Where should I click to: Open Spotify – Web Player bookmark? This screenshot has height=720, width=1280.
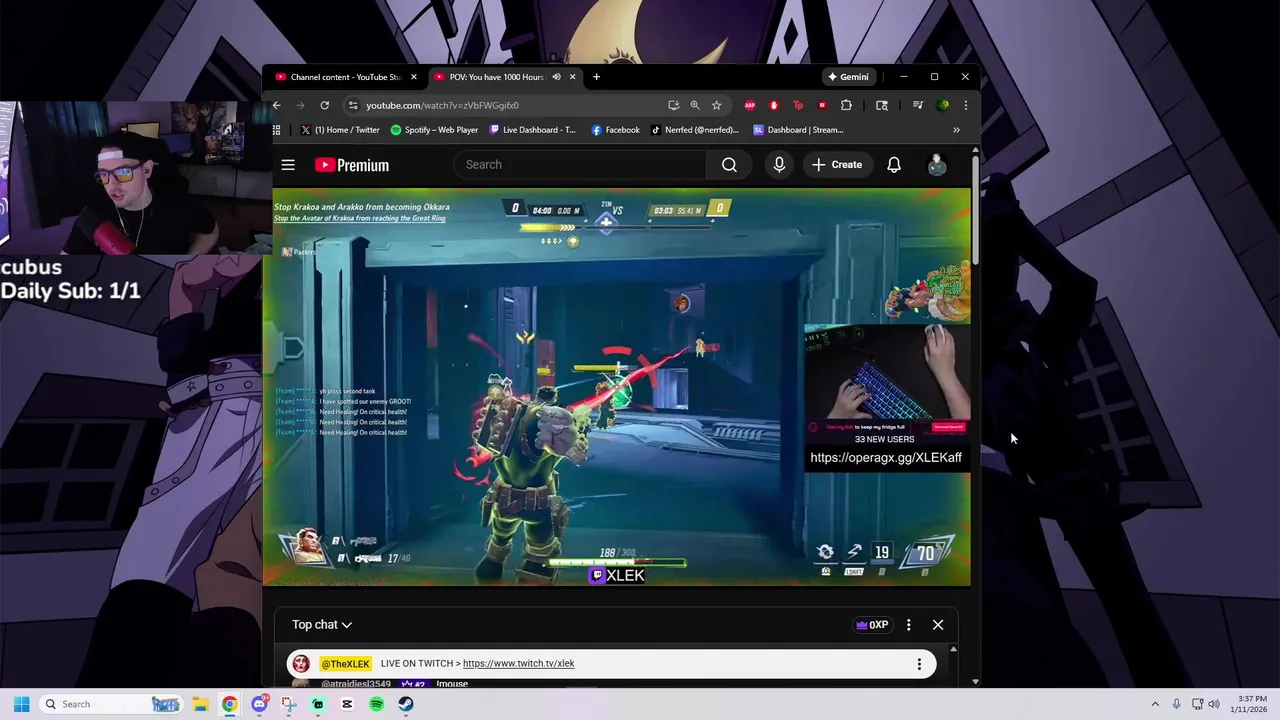click(x=434, y=130)
